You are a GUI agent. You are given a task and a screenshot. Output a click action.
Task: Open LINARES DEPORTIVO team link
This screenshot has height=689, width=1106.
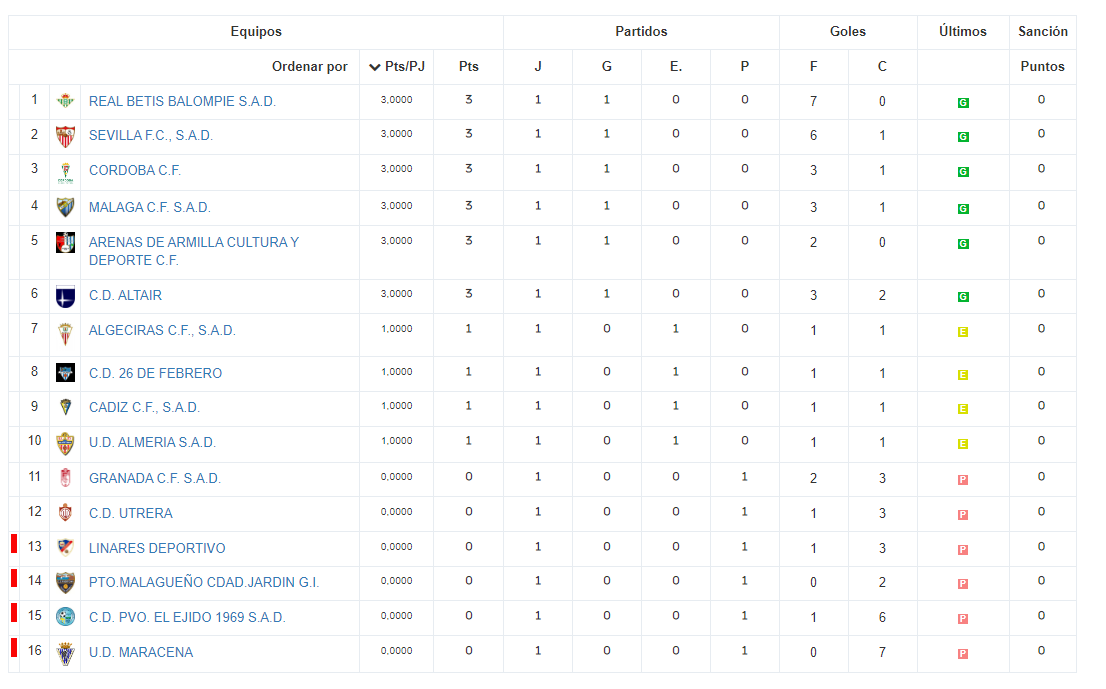coord(157,549)
